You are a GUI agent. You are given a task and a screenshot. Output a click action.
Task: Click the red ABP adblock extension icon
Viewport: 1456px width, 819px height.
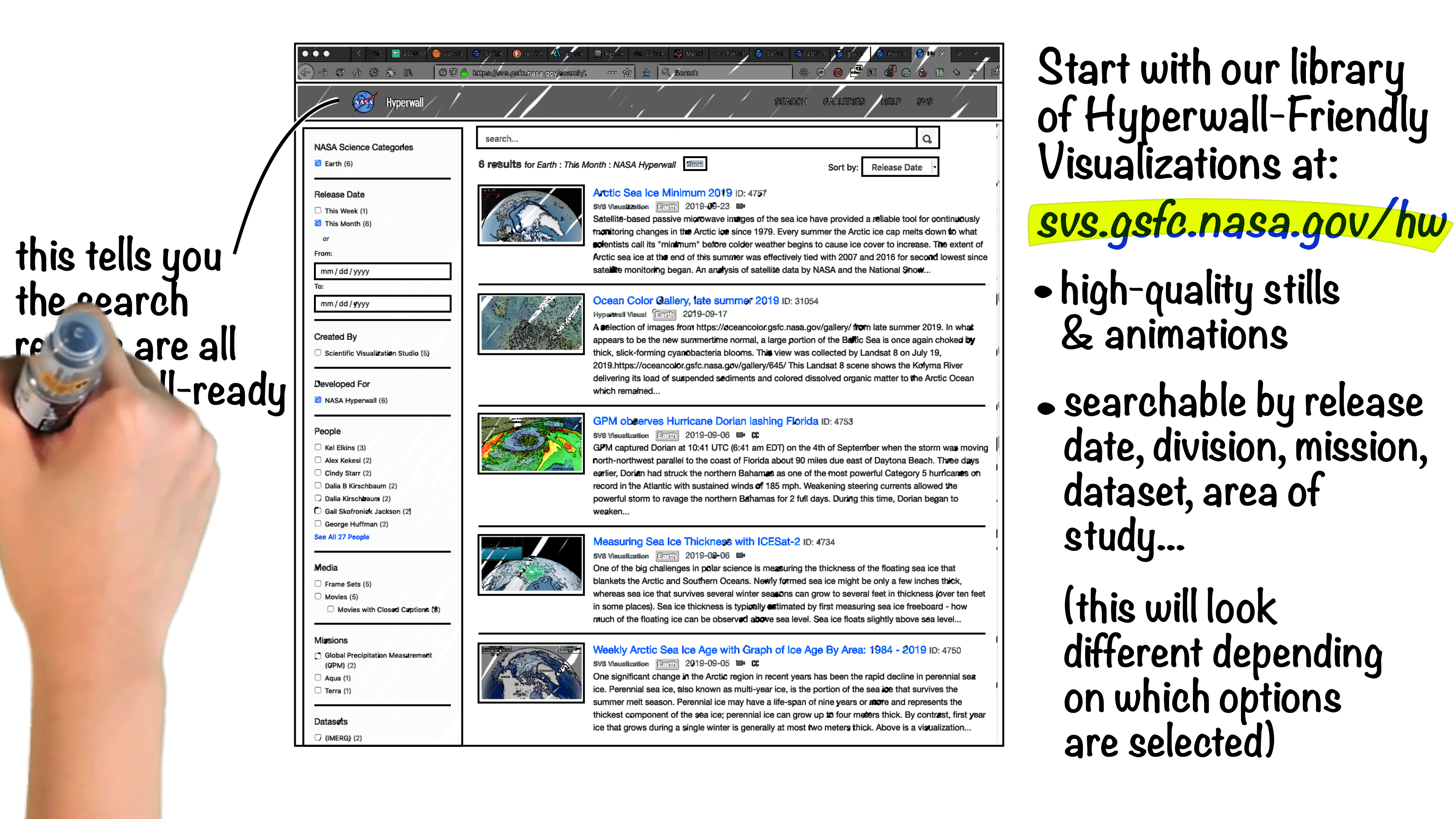click(x=838, y=72)
